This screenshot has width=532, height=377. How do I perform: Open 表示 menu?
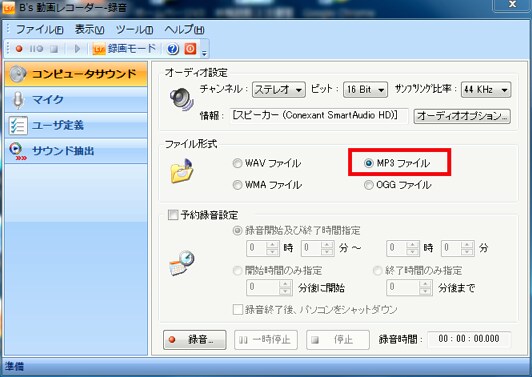pos(90,30)
